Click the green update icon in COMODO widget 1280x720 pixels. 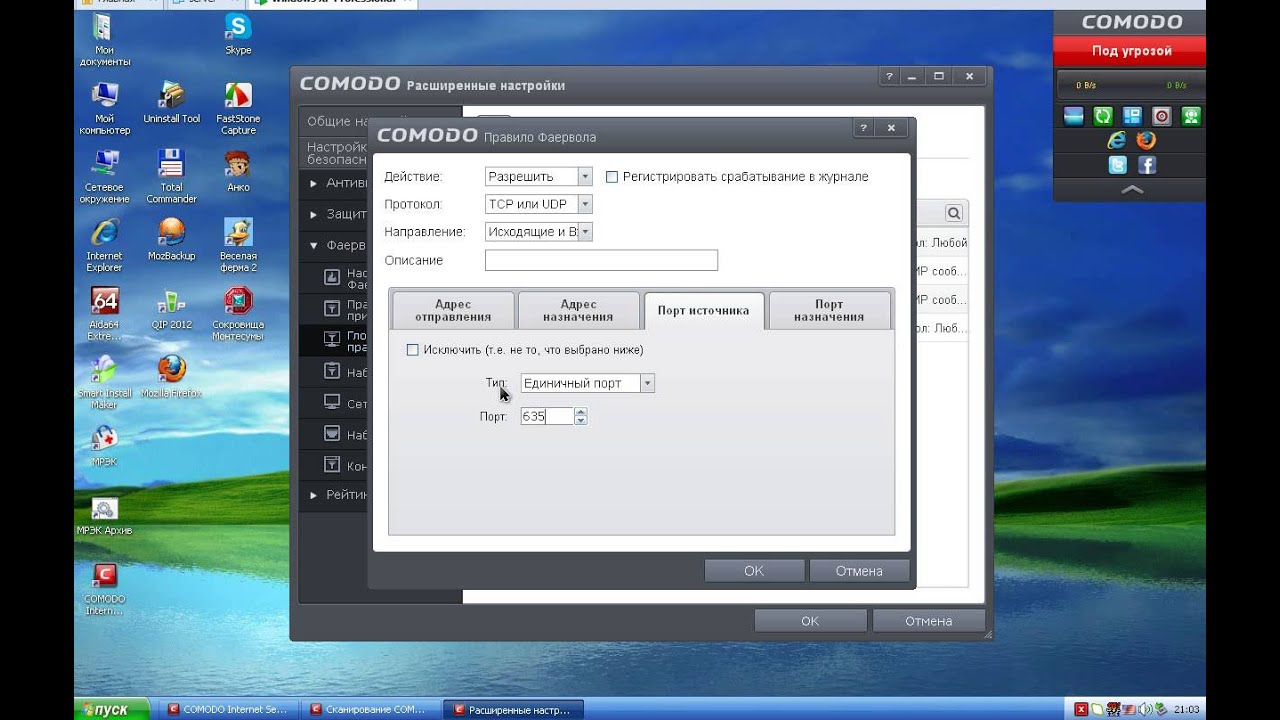tap(1103, 116)
